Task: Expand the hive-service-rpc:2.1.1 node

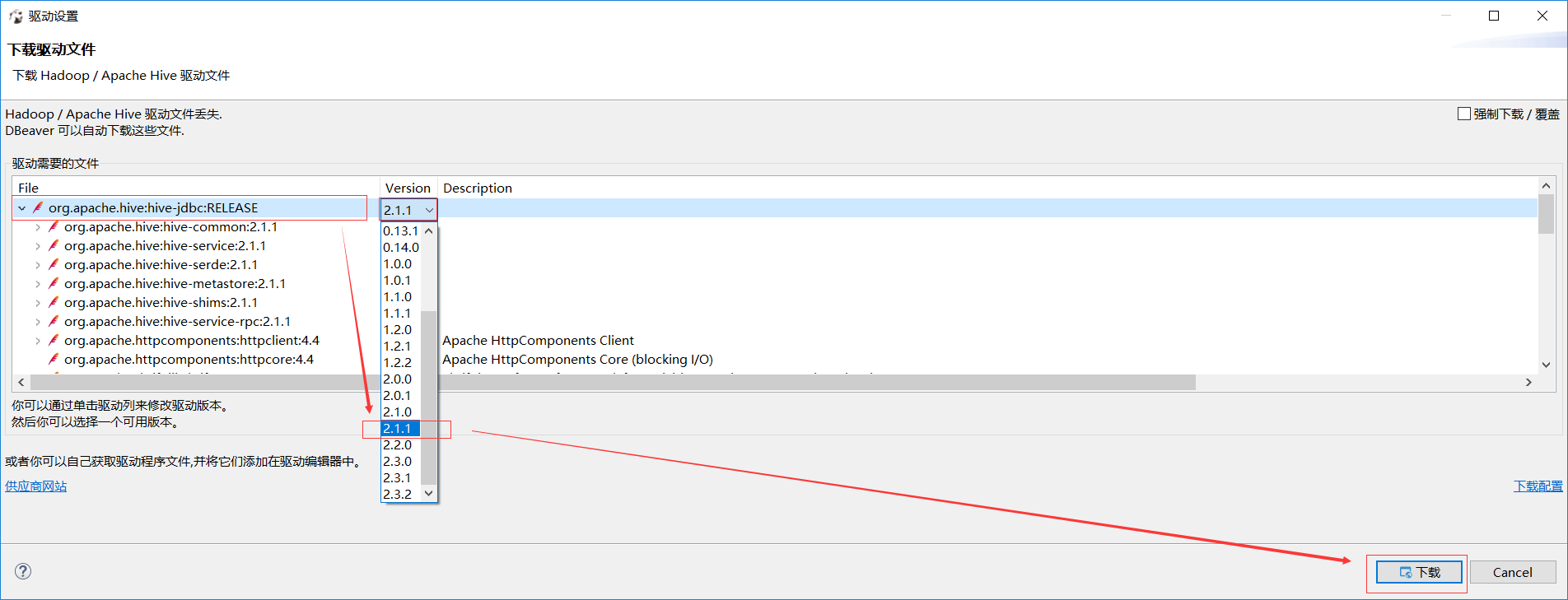Action: [x=38, y=322]
